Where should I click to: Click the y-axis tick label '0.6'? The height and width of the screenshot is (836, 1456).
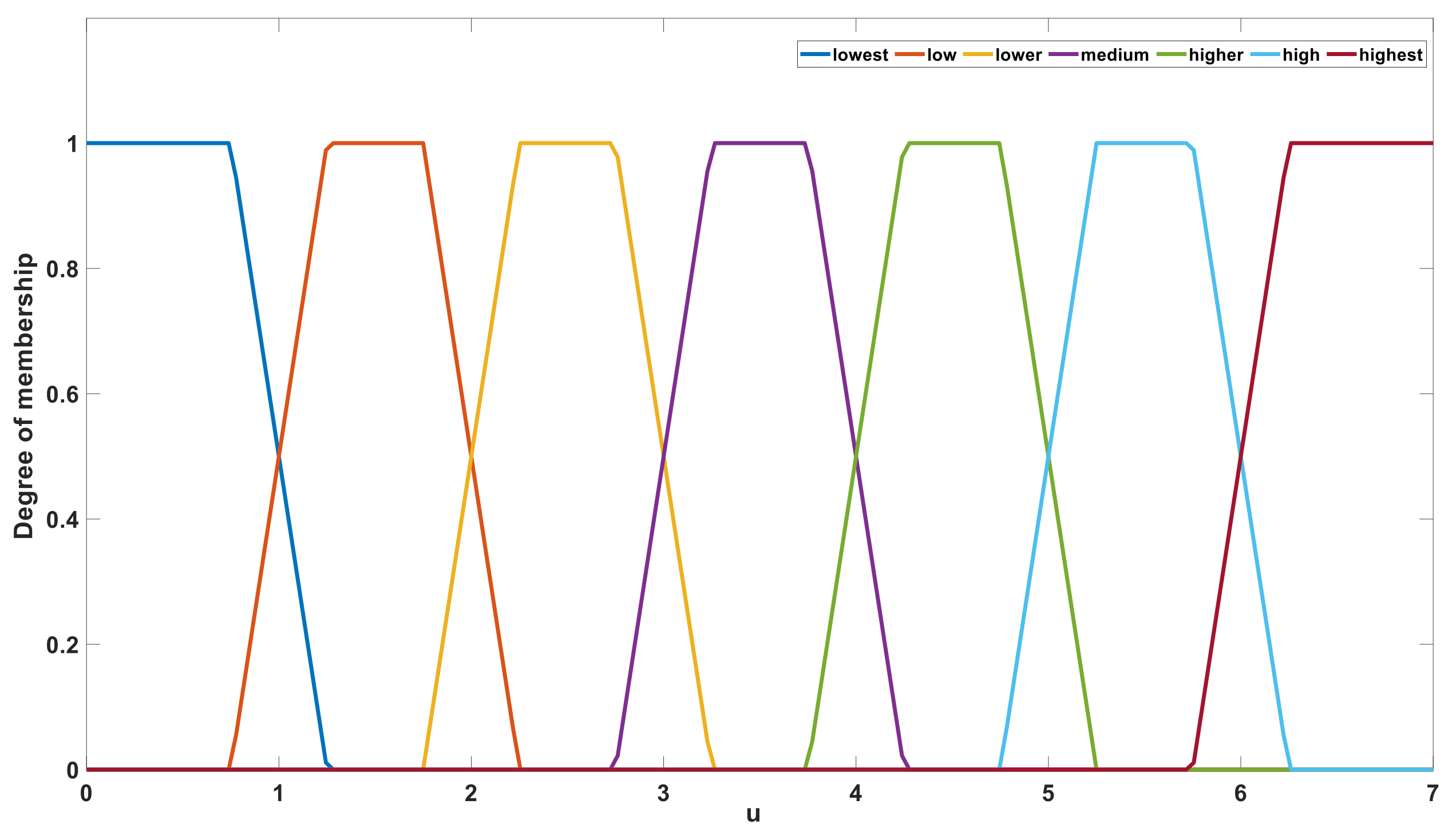coord(62,394)
